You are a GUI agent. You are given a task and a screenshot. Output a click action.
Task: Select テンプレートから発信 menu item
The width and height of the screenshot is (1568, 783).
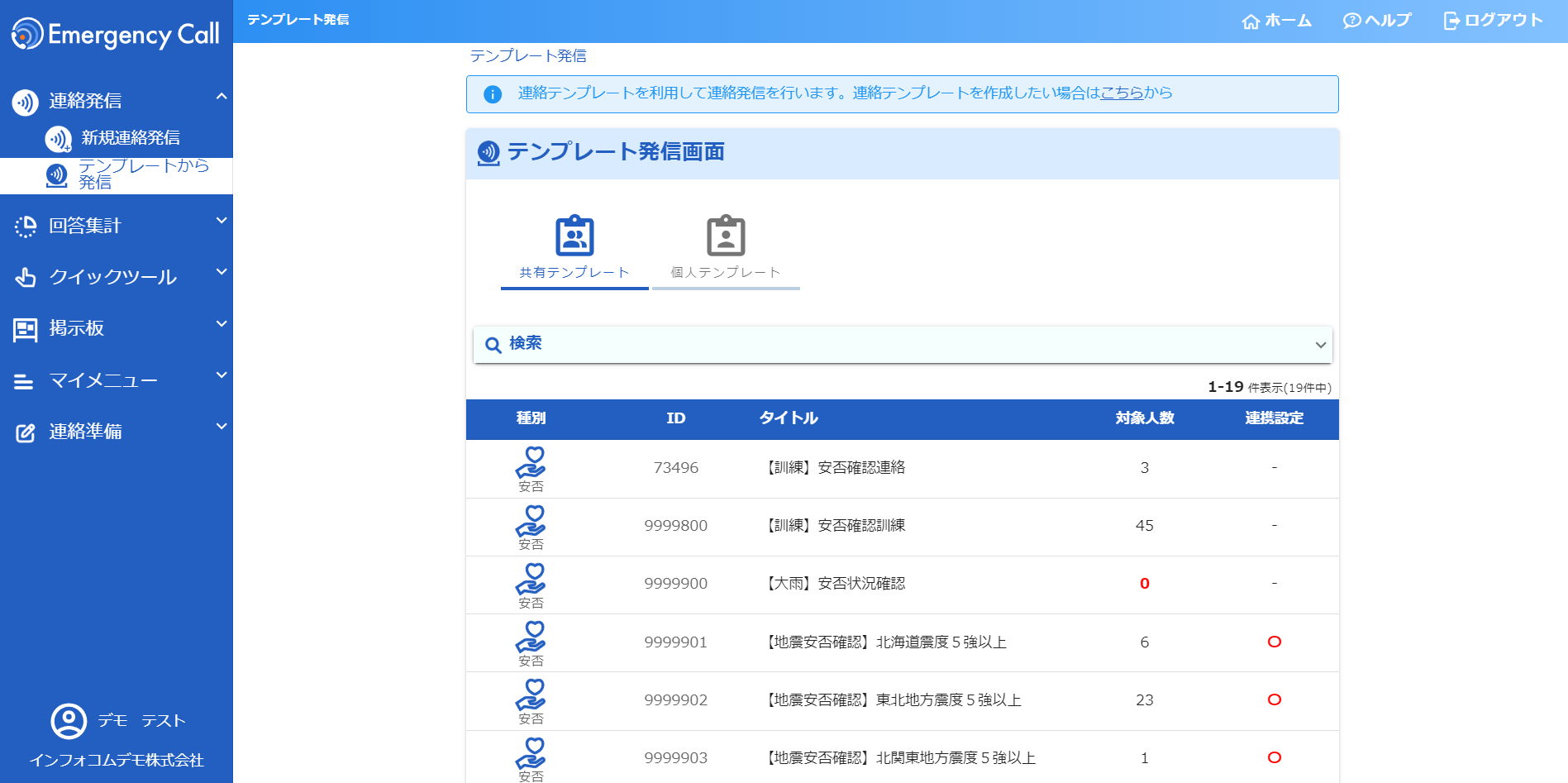117,175
